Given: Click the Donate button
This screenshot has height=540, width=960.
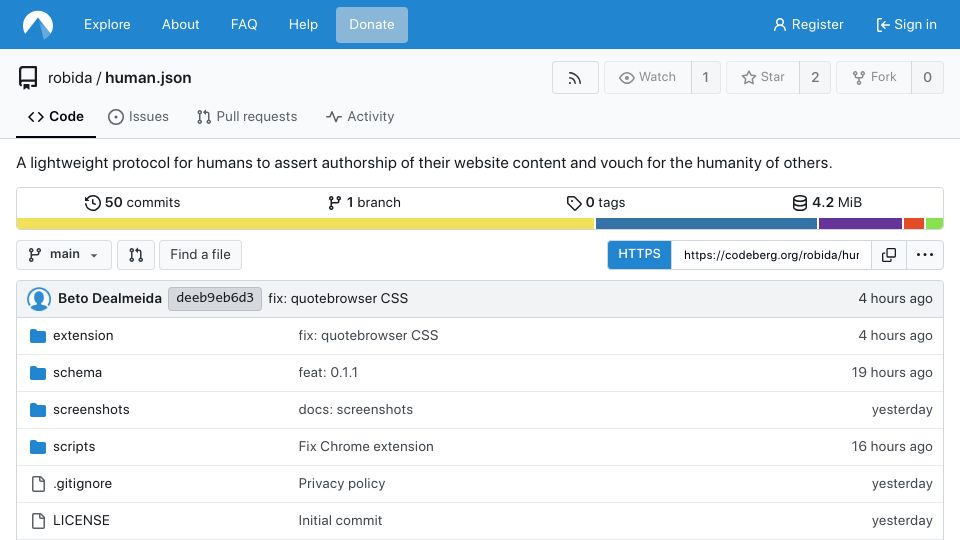Looking at the screenshot, I should pyautogui.click(x=372, y=24).
